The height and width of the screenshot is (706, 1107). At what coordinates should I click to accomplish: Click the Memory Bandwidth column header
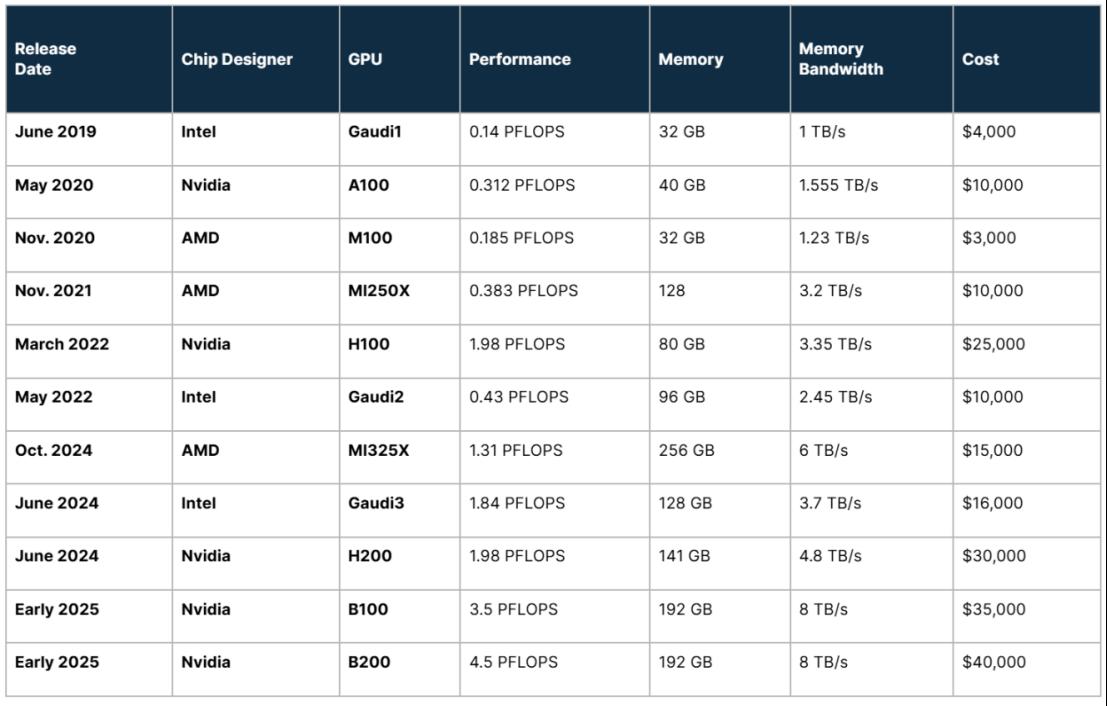click(871, 59)
